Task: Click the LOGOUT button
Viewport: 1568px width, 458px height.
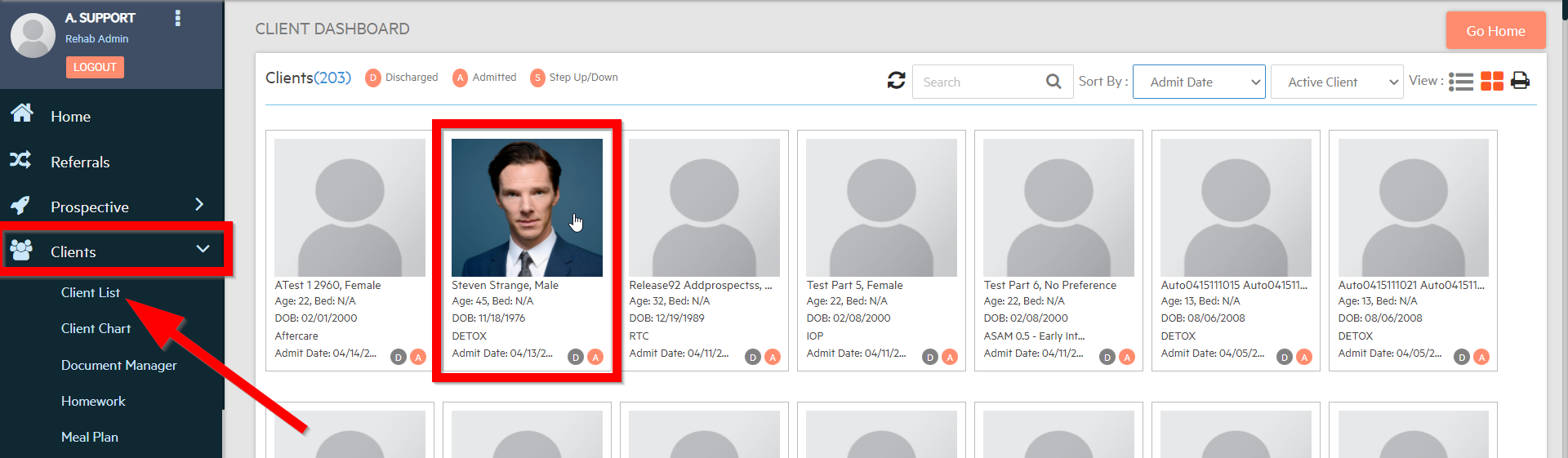Action: click(95, 67)
